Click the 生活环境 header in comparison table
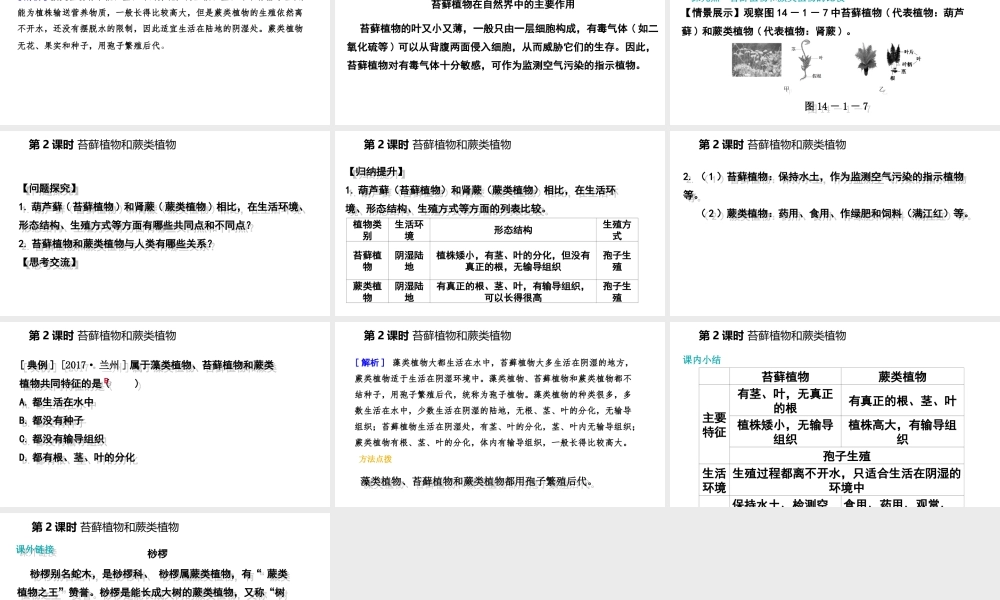 (x=409, y=230)
